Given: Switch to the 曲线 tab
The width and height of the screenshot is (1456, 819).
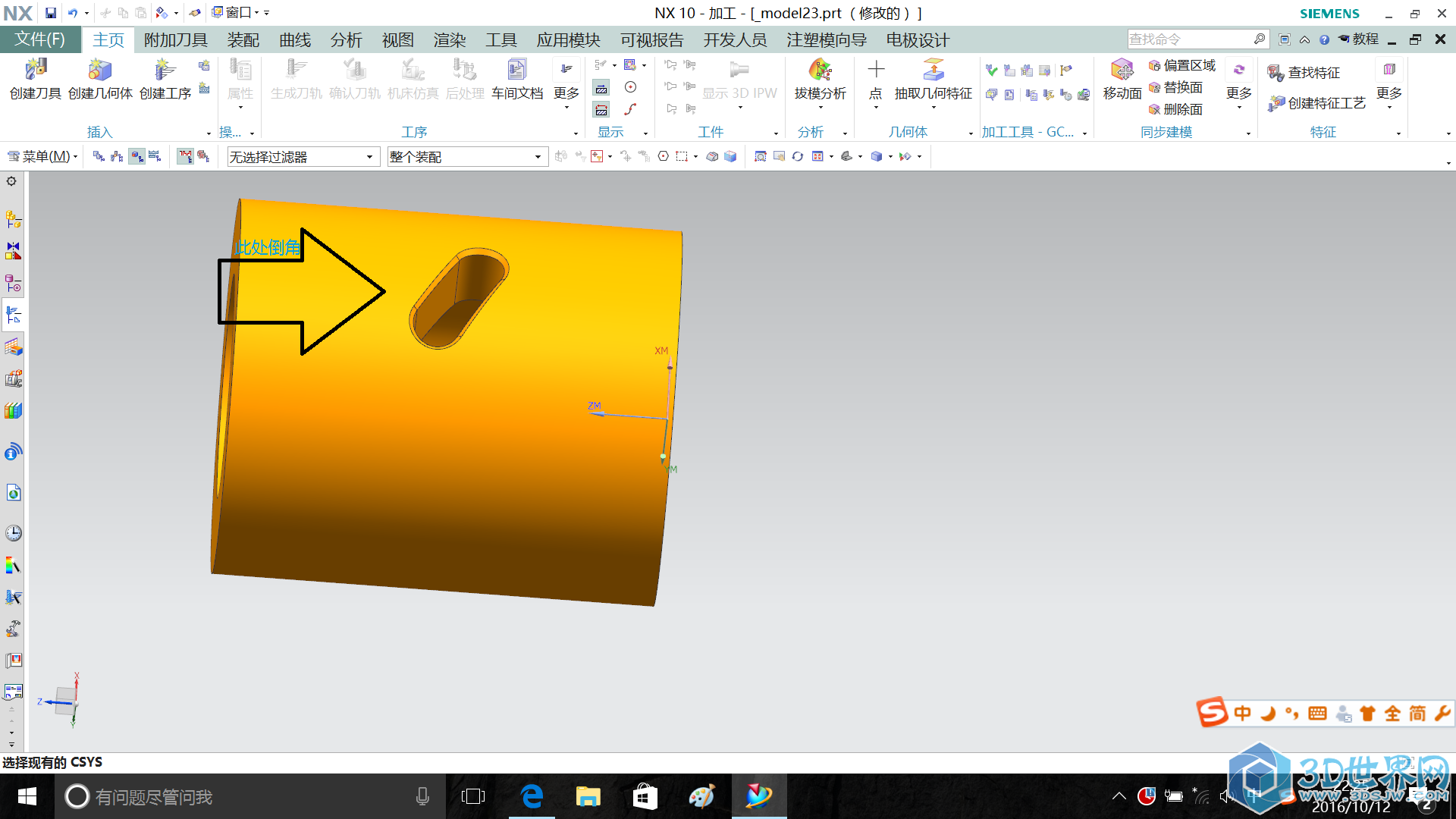Looking at the screenshot, I should pos(295,40).
